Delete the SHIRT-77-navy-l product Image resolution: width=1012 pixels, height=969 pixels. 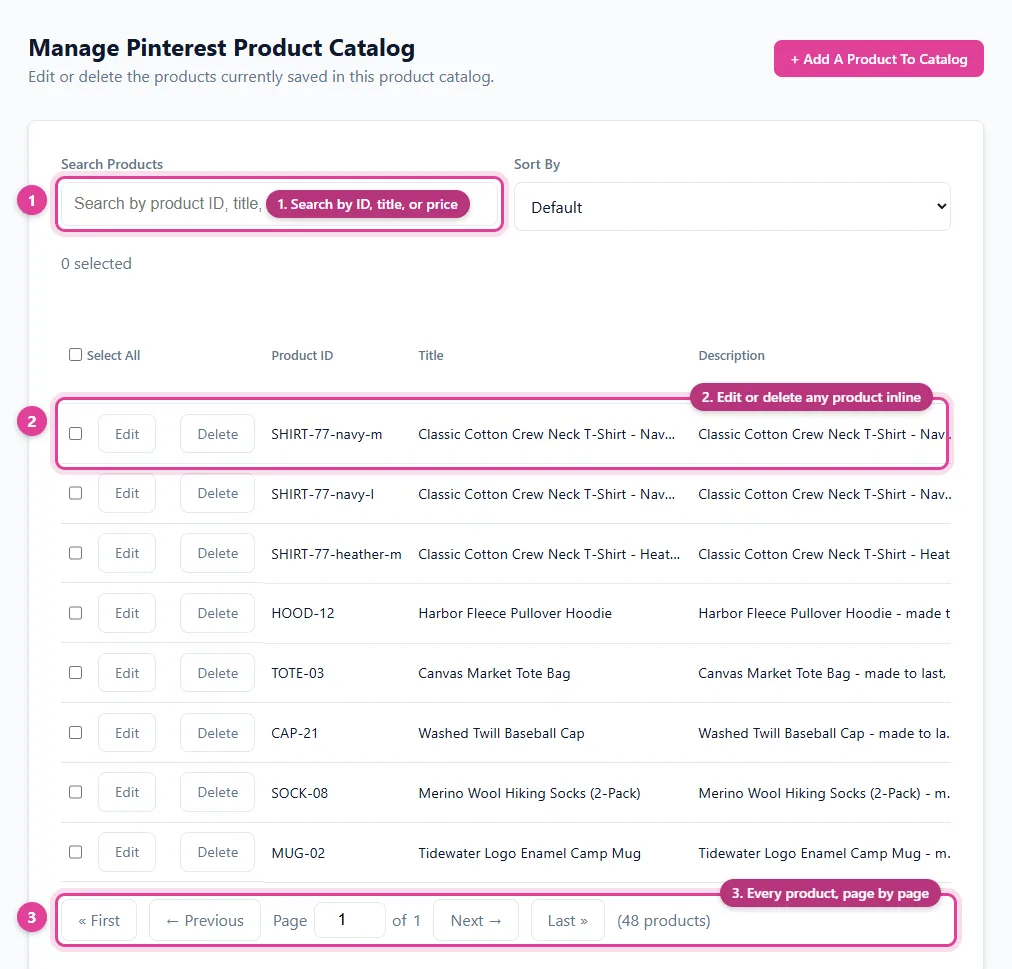tap(218, 493)
